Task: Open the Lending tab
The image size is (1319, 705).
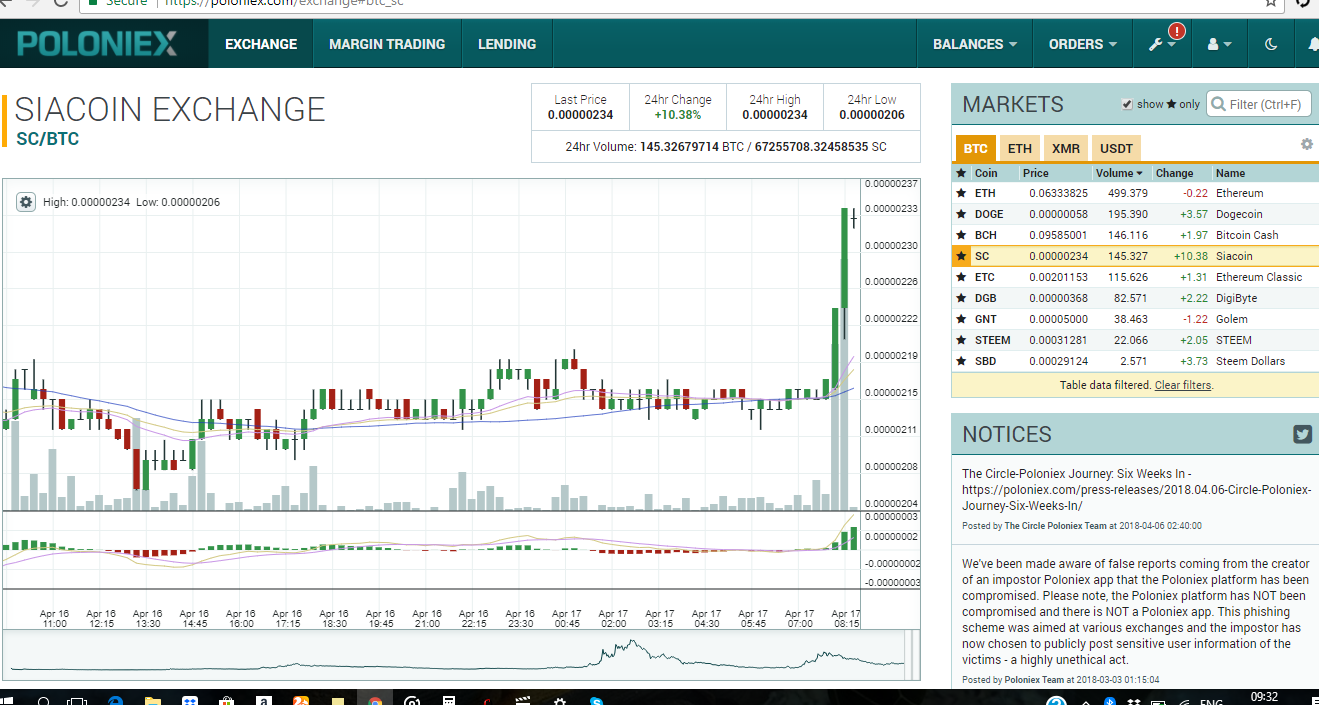Action: [x=507, y=44]
